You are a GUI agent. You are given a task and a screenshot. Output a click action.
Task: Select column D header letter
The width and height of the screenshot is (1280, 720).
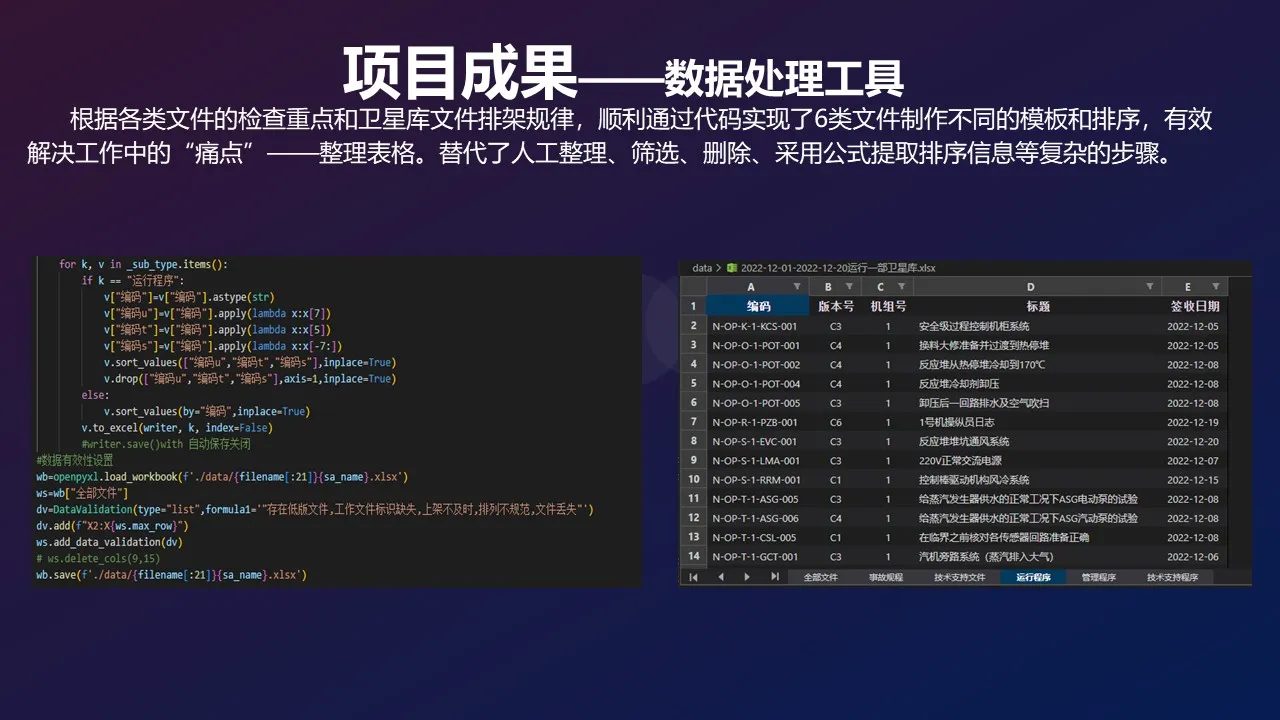1031,287
